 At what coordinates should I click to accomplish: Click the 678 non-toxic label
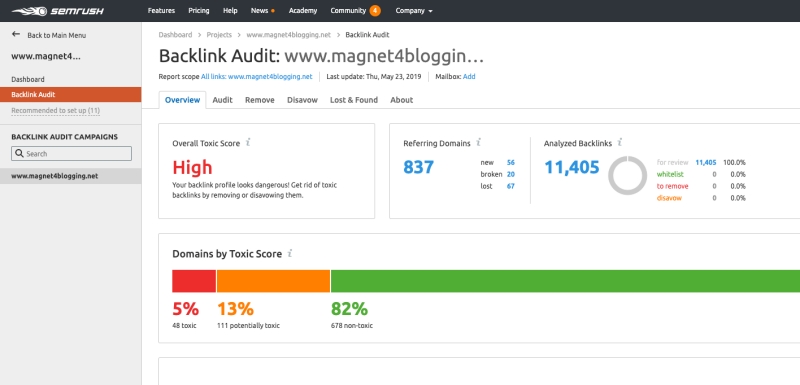coord(352,325)
